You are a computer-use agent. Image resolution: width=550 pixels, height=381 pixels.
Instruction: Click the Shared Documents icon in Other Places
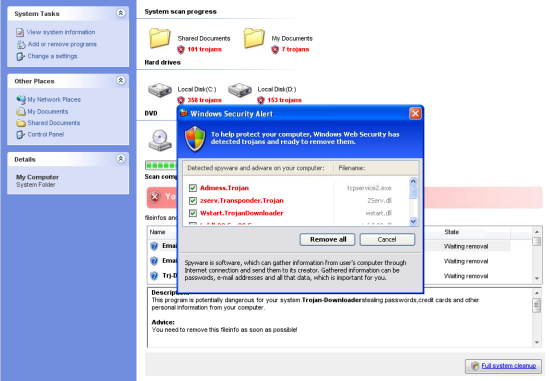pos(21,123)
